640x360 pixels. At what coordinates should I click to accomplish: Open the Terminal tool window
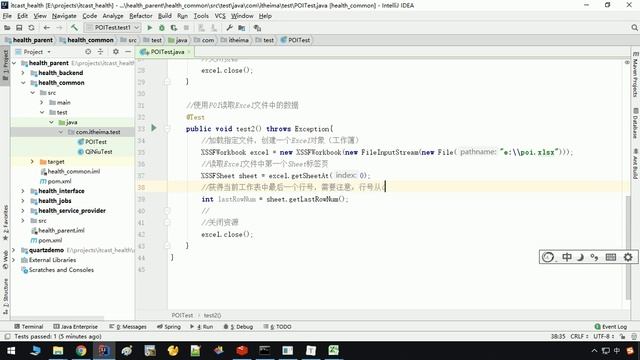(29, 327)
